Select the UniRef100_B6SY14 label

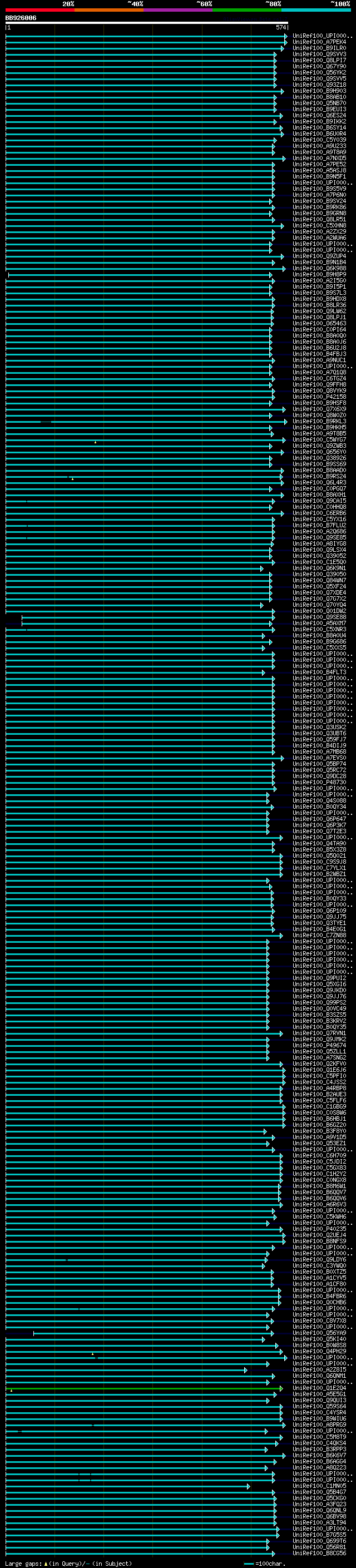click(x=319, y=128)
